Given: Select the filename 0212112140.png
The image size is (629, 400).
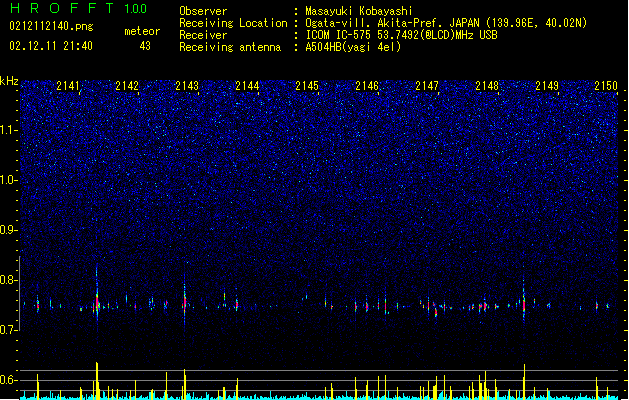Looking at the screenshot, I should [51, 26].
